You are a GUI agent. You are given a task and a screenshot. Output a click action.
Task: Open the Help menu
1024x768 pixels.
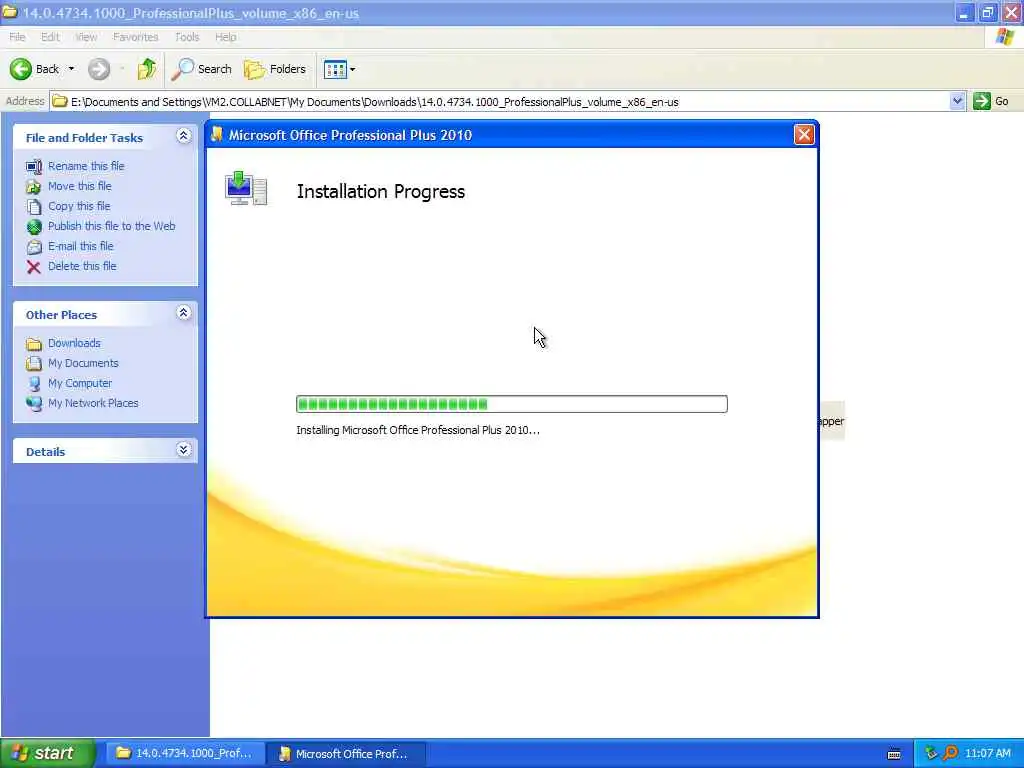point(225,37)
